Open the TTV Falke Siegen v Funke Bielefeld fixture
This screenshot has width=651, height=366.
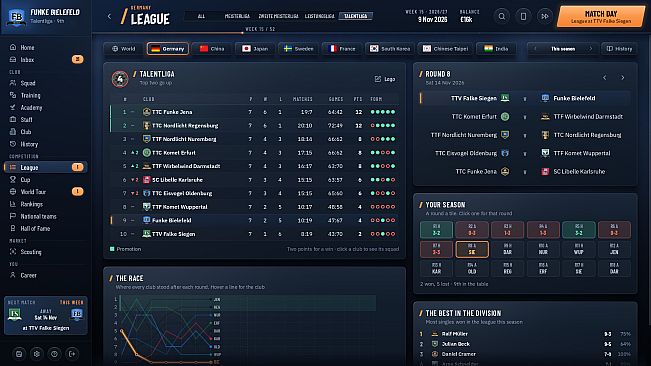pos(525,98)
